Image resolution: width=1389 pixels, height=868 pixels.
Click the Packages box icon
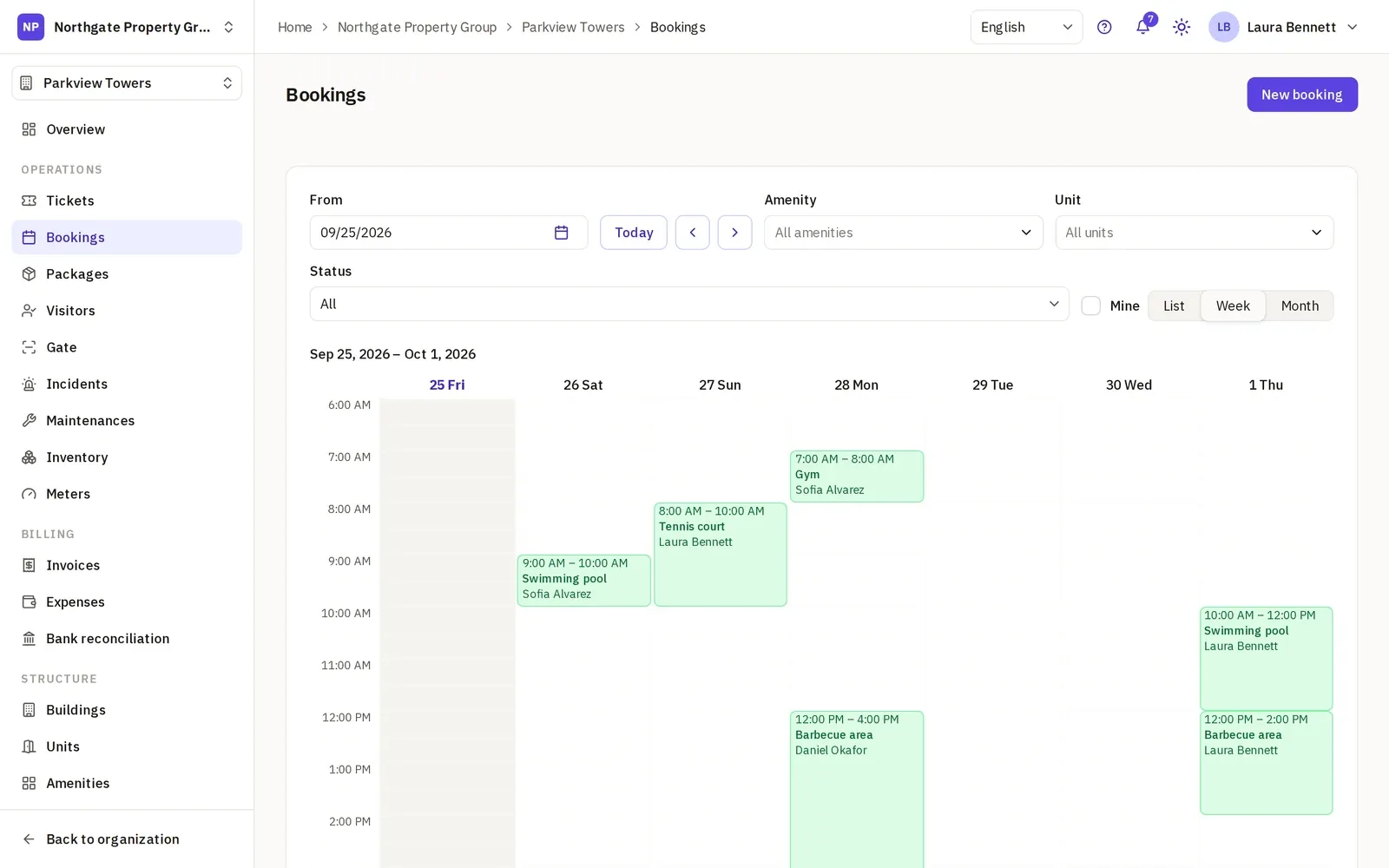pos(29,274)
